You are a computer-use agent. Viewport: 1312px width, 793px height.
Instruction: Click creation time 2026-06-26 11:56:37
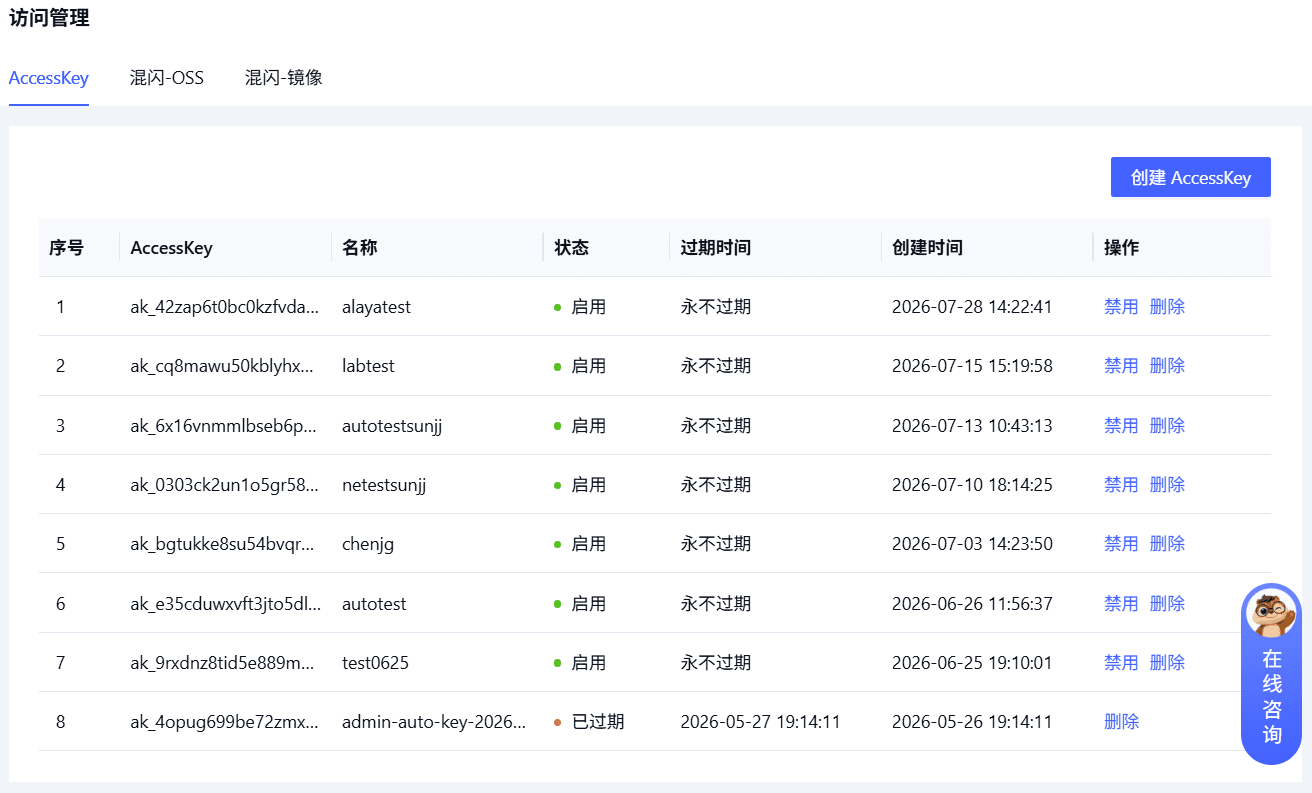[x=972, y=604]
